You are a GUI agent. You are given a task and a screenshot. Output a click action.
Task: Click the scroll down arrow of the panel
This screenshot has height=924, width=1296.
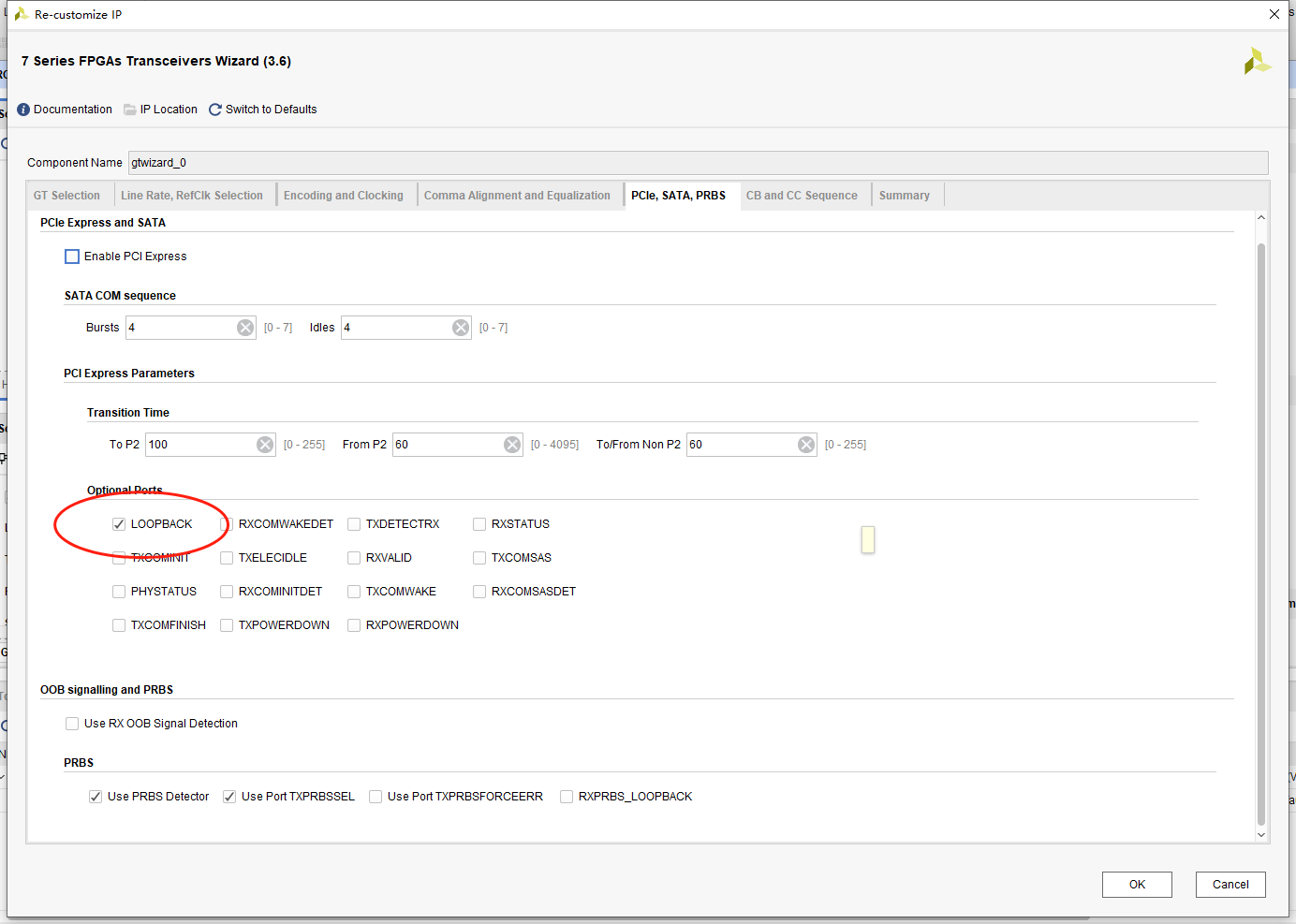coord(1261,835)
